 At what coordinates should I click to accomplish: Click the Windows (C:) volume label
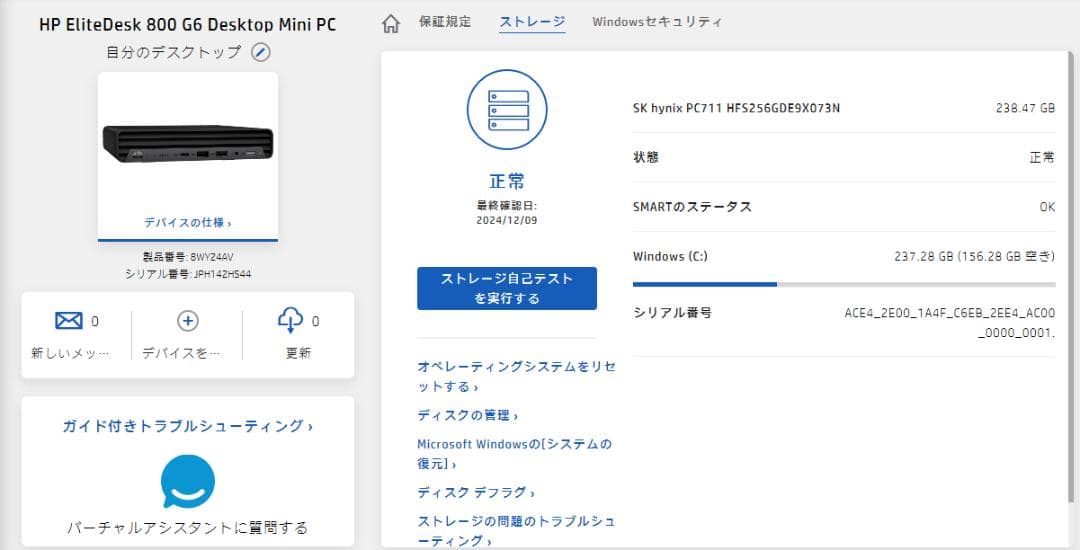tap(670, 256)
